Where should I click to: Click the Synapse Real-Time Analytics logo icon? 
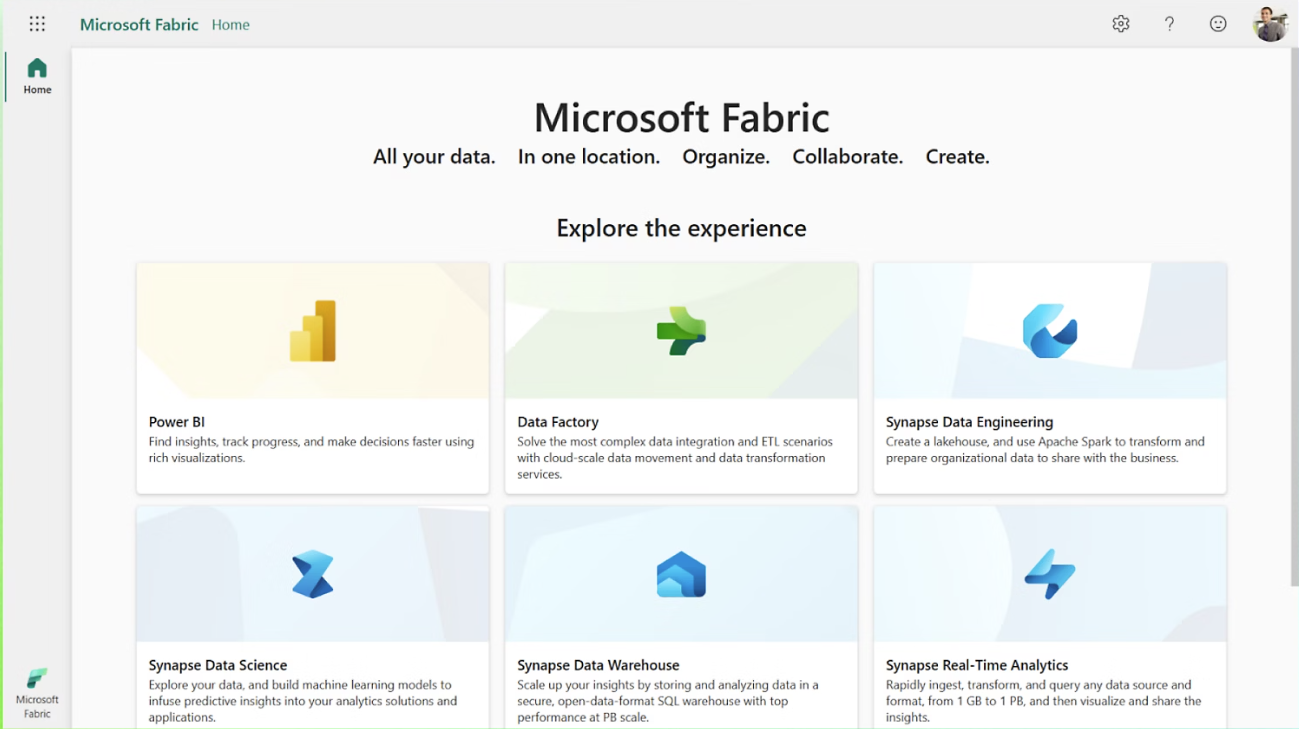(x=1050, y=574)
